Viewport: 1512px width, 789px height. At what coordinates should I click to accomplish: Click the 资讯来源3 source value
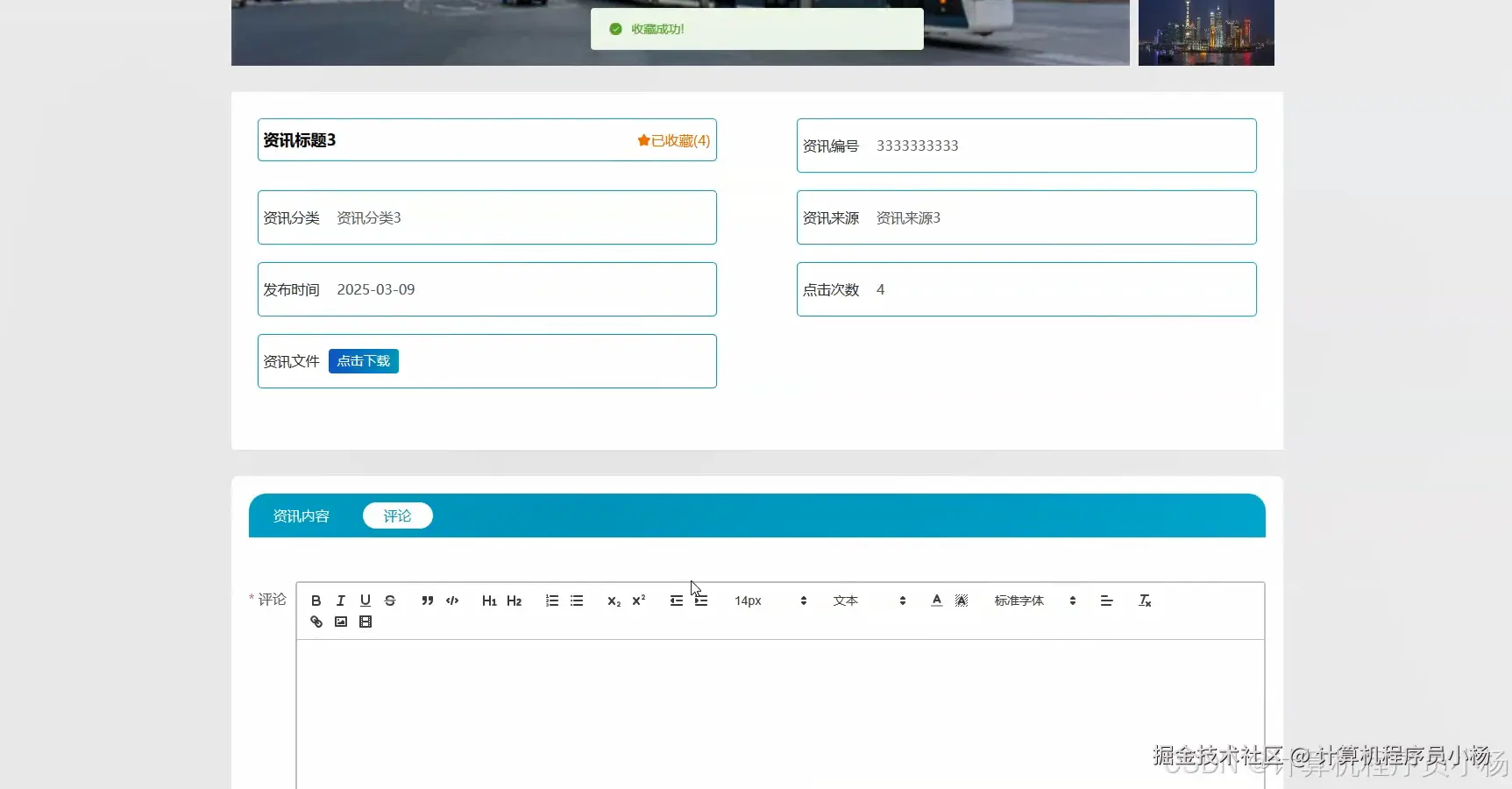point(908,217)
